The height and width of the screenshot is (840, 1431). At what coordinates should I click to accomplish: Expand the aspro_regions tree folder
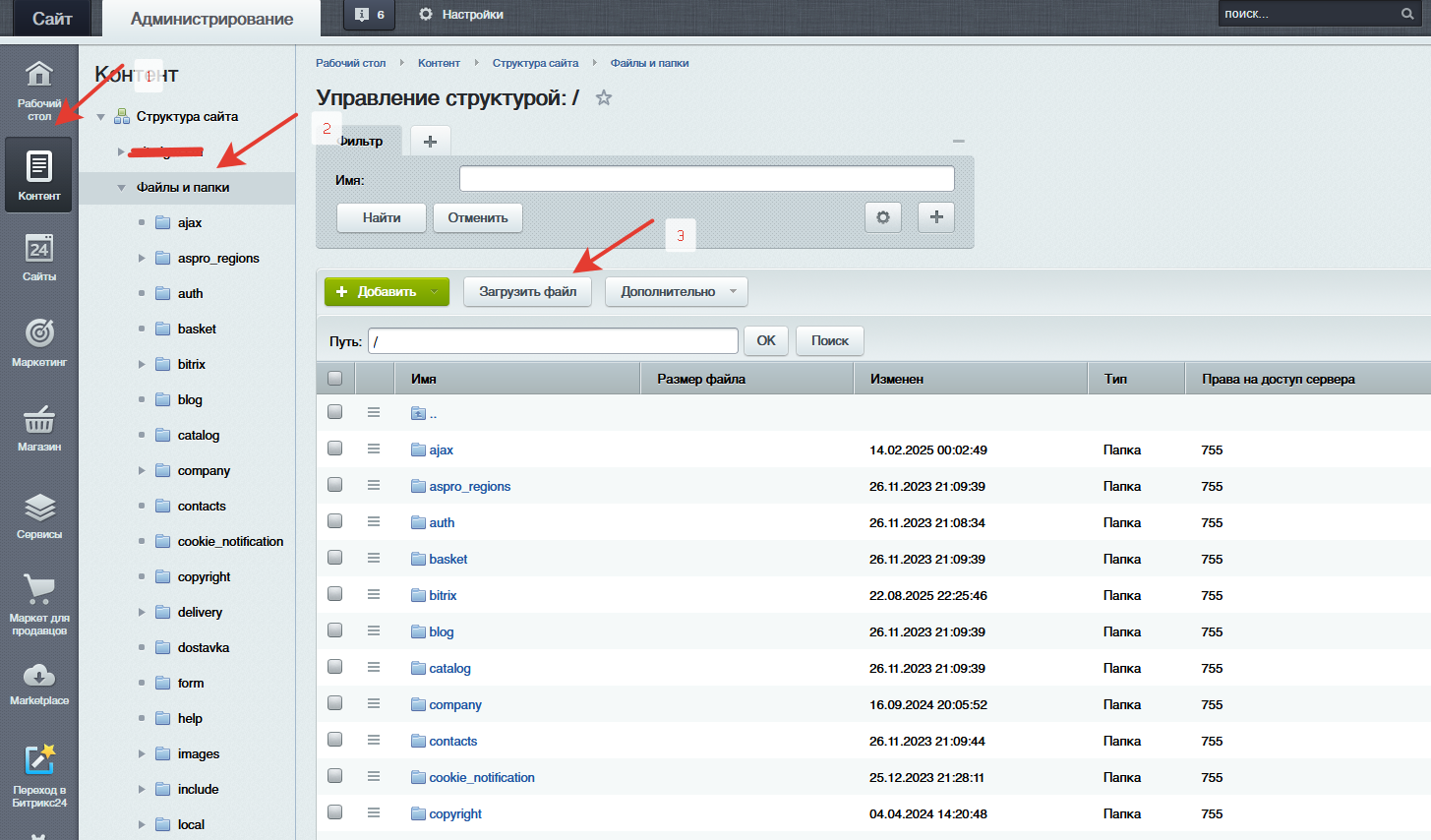tap(142, 259)
